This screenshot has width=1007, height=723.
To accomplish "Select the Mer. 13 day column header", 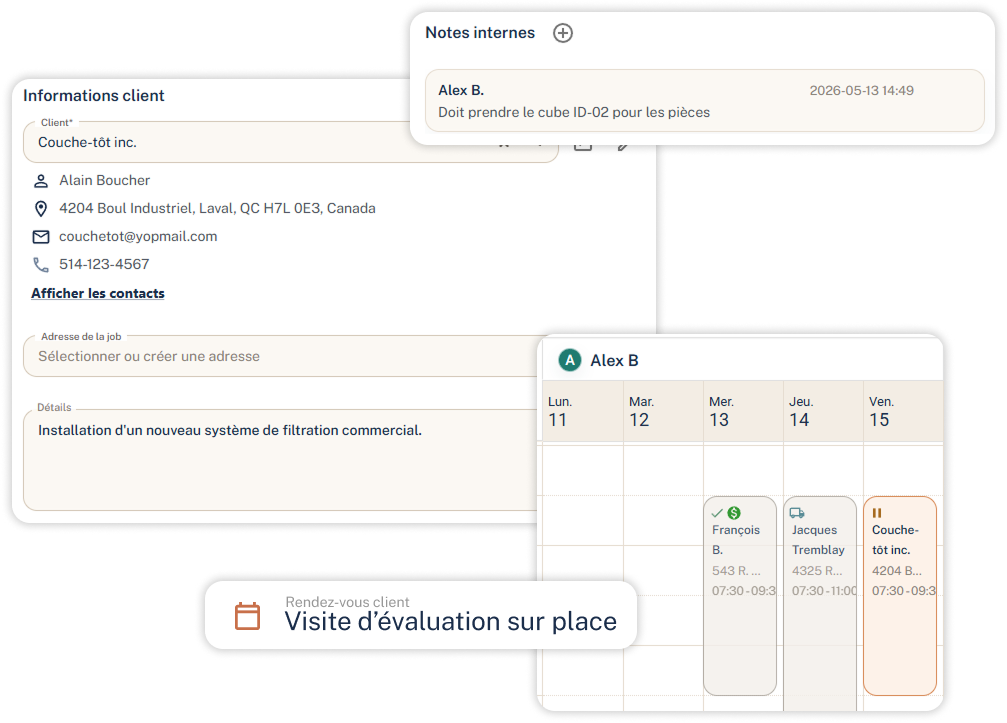I will [x=744, y=411].
